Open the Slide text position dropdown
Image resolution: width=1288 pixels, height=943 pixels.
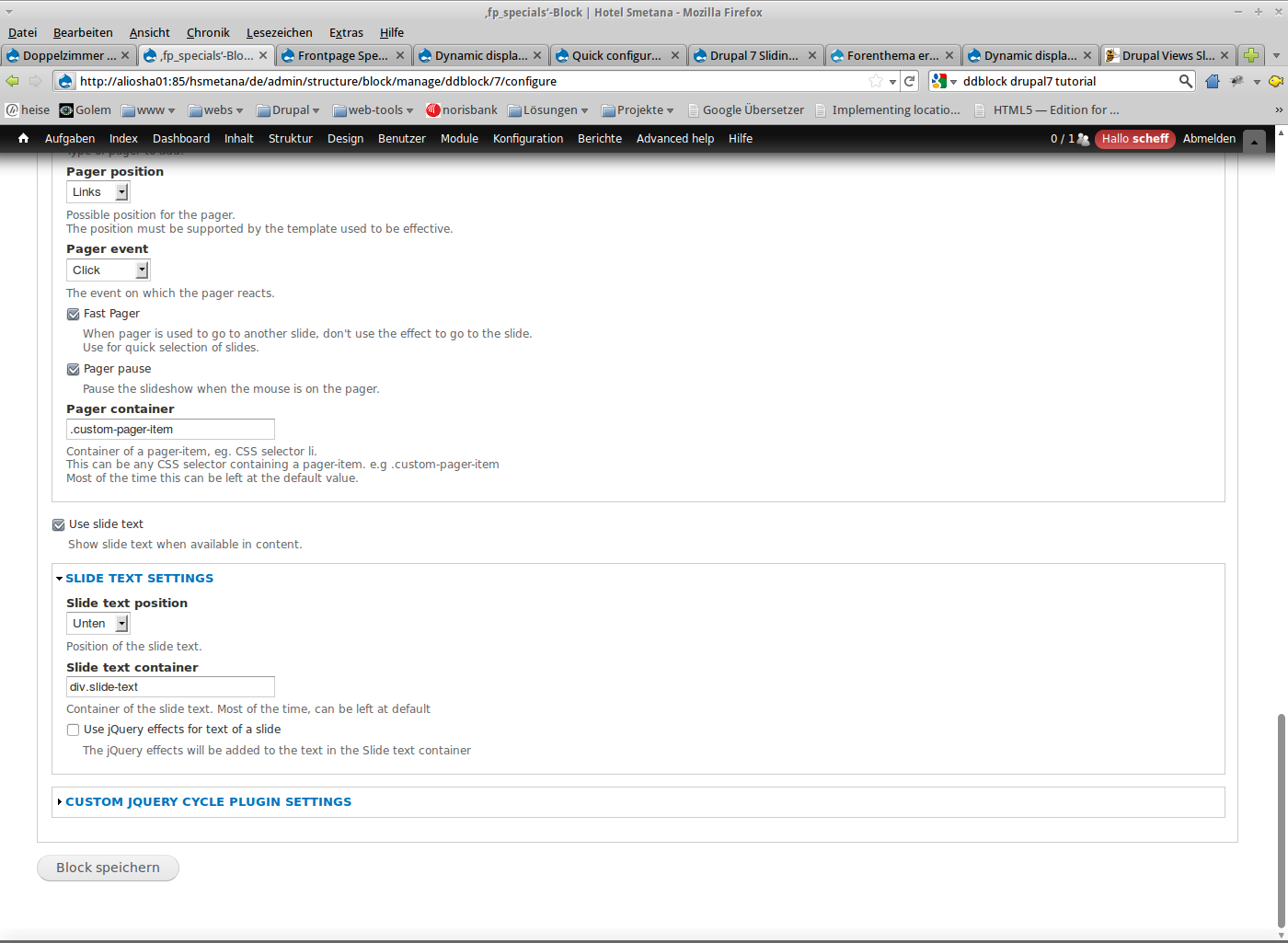(98, 624)
